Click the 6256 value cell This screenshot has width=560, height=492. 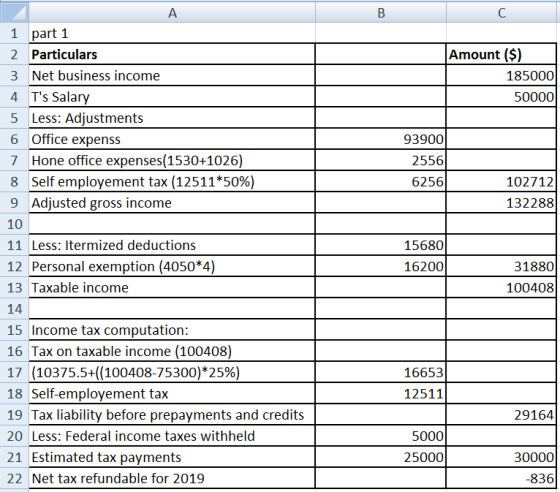point(381,181)
